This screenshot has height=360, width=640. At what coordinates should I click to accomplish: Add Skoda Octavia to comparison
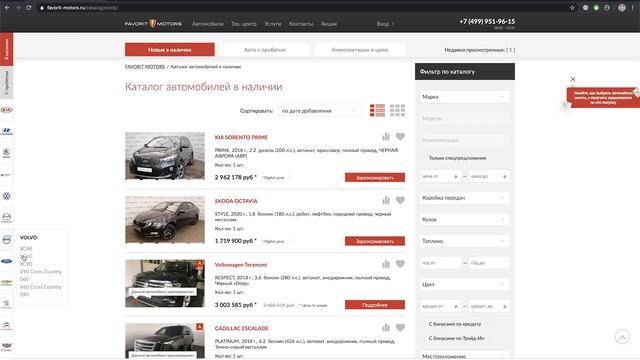point(386,200)
